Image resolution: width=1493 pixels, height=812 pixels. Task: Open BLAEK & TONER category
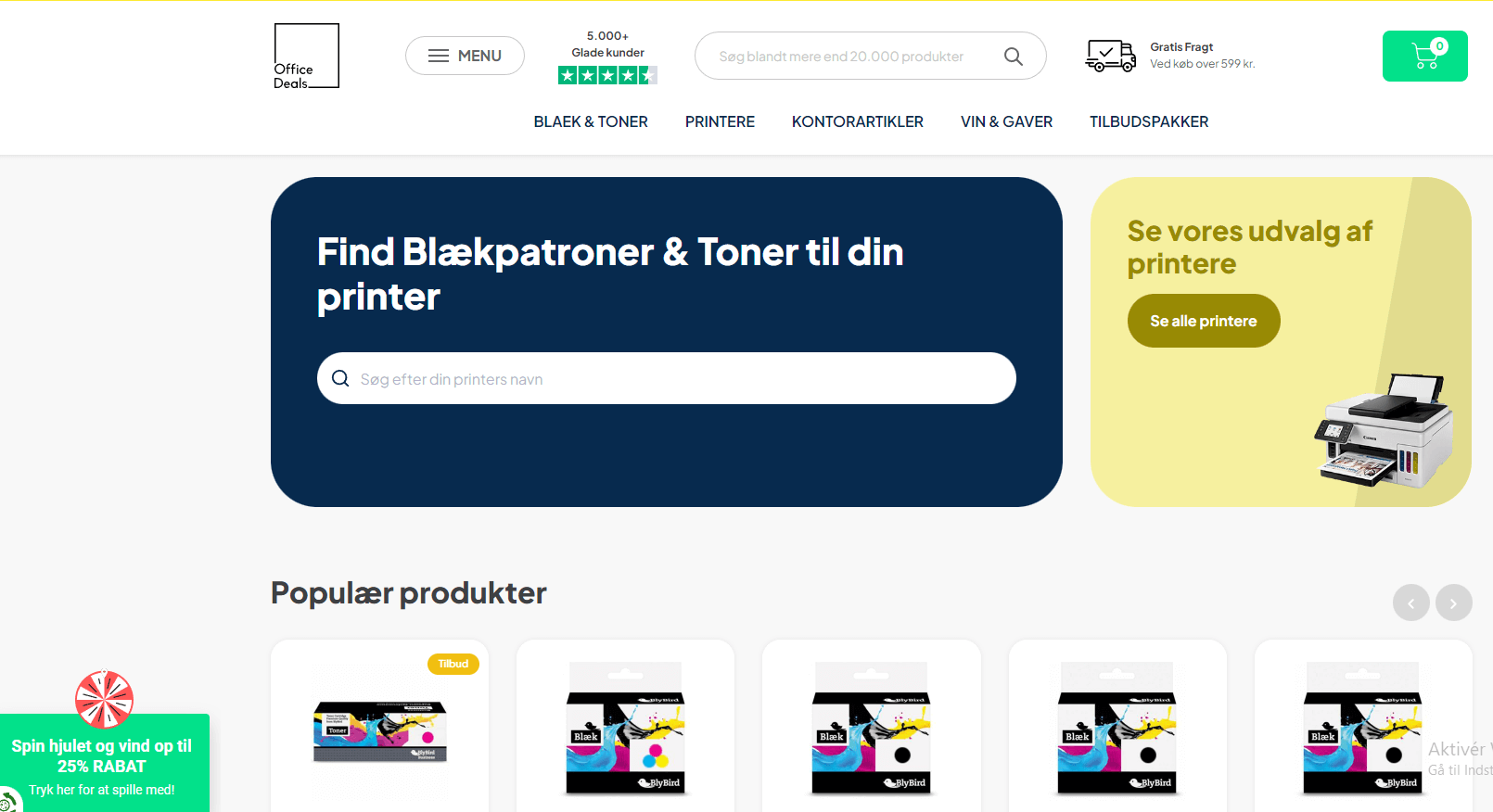[591, 121]
